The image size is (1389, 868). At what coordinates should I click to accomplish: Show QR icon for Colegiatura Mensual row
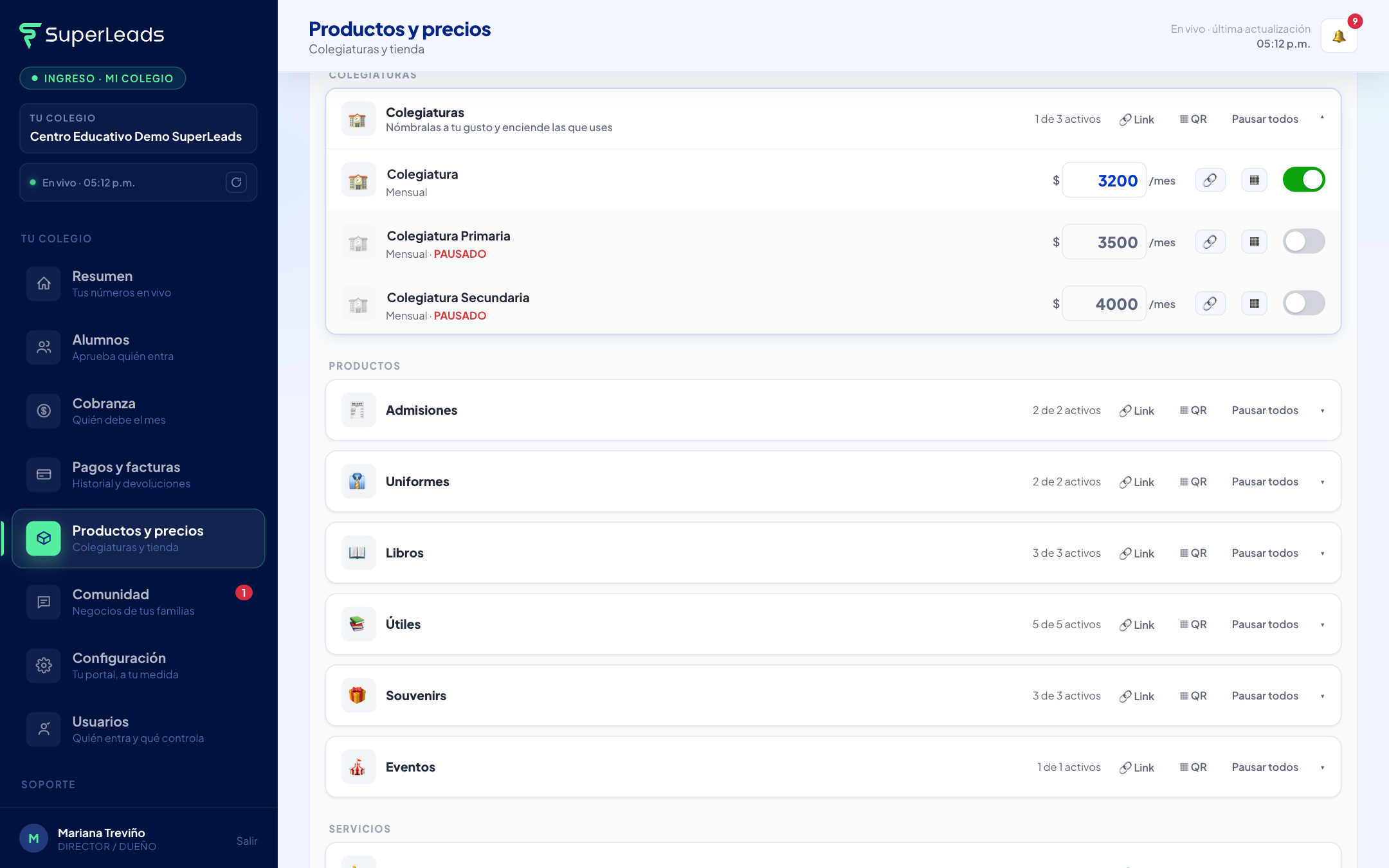pos(1254,180)
